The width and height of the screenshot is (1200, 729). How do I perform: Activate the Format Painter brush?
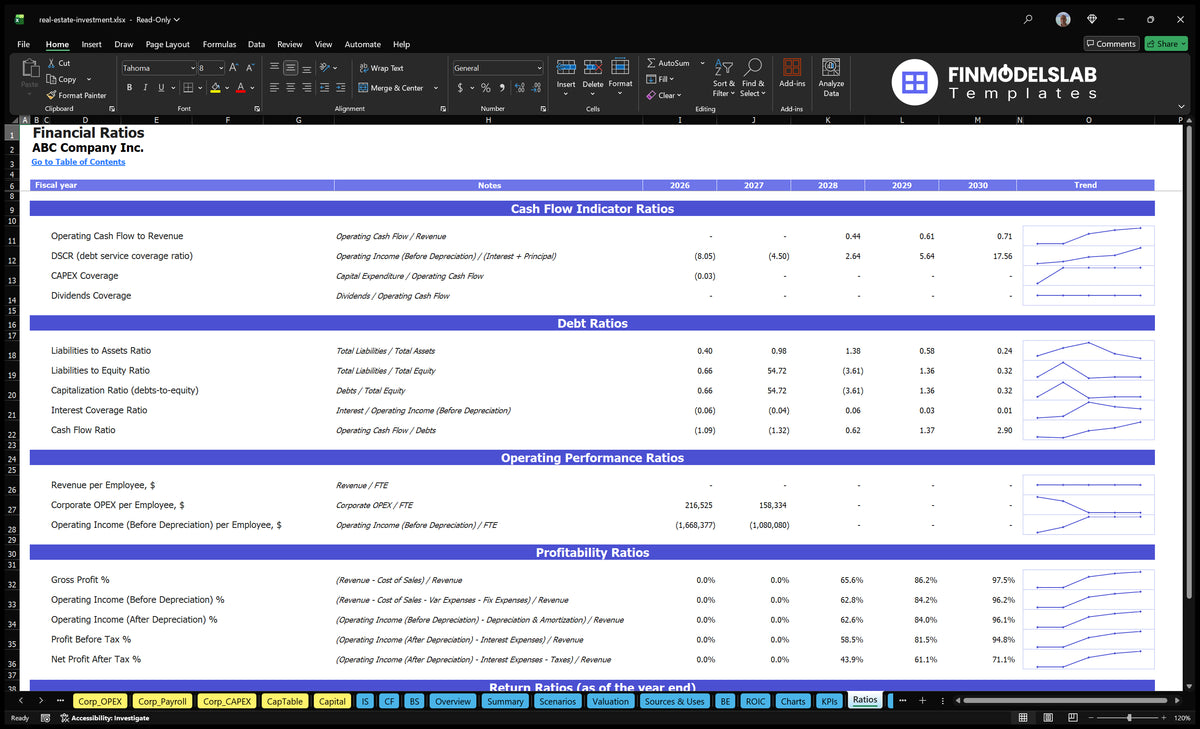click(x=51, y=95)
